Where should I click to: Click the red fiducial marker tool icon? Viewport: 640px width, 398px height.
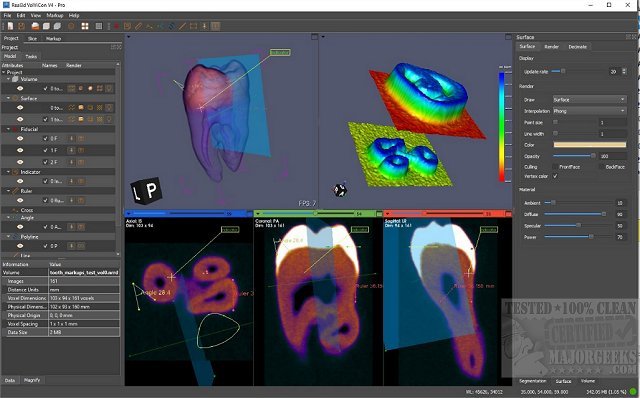point(116,26)
